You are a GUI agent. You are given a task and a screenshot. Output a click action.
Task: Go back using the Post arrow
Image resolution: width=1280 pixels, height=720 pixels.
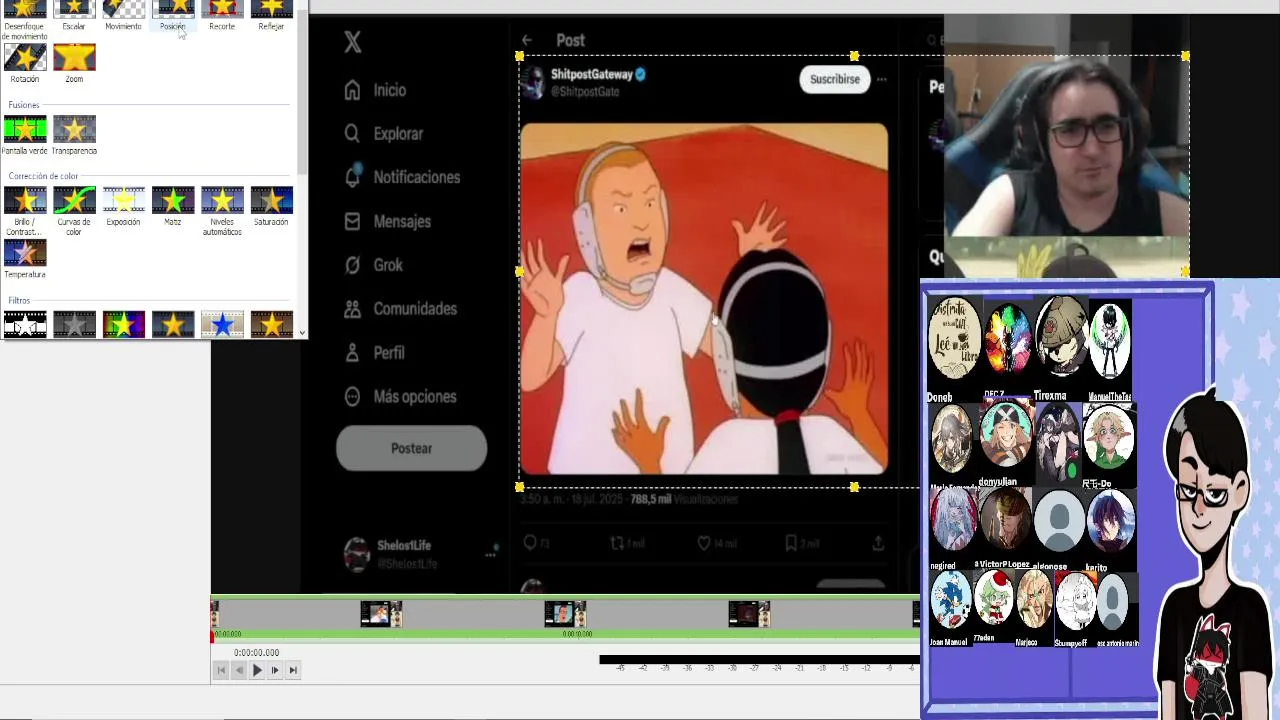point(527,40)
